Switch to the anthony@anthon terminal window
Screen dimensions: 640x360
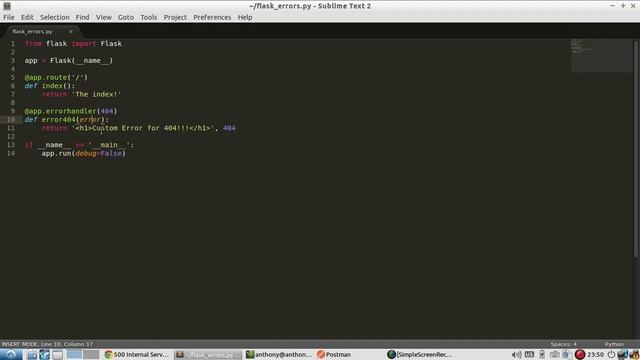(x=279, y=355)
